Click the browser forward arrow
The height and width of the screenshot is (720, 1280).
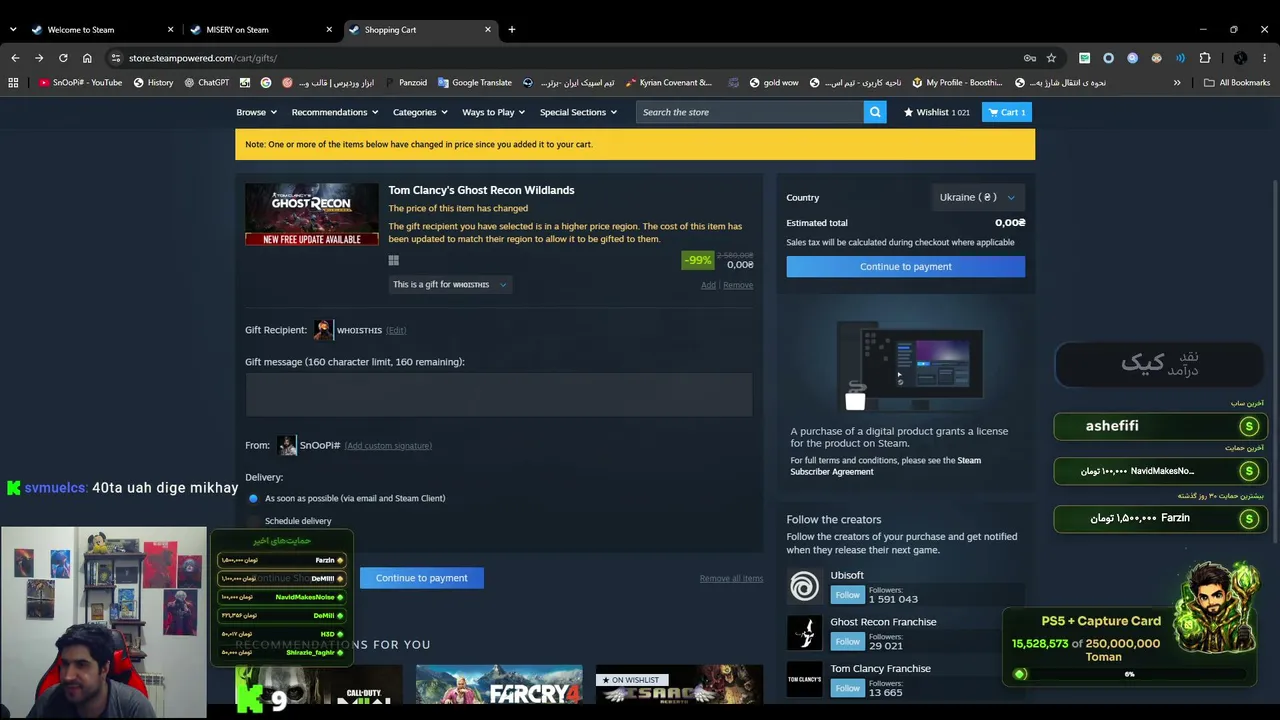point(39,58)
